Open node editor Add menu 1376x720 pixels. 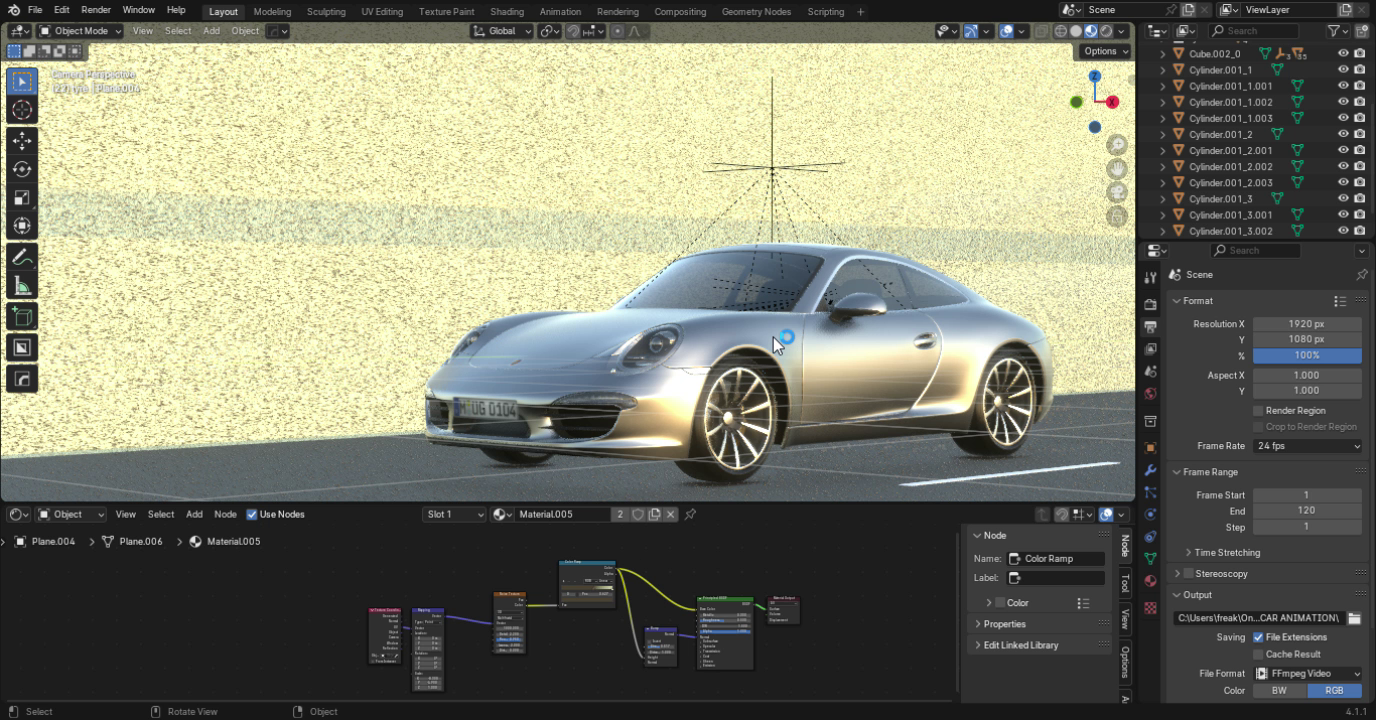click(194, 514)
